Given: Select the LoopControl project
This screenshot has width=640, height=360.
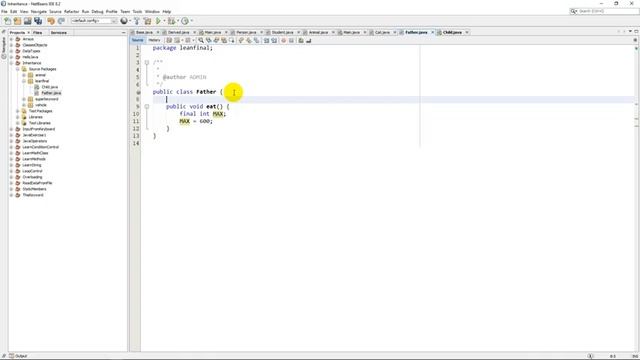Looking at the screenshot, I should pos(33,171).
